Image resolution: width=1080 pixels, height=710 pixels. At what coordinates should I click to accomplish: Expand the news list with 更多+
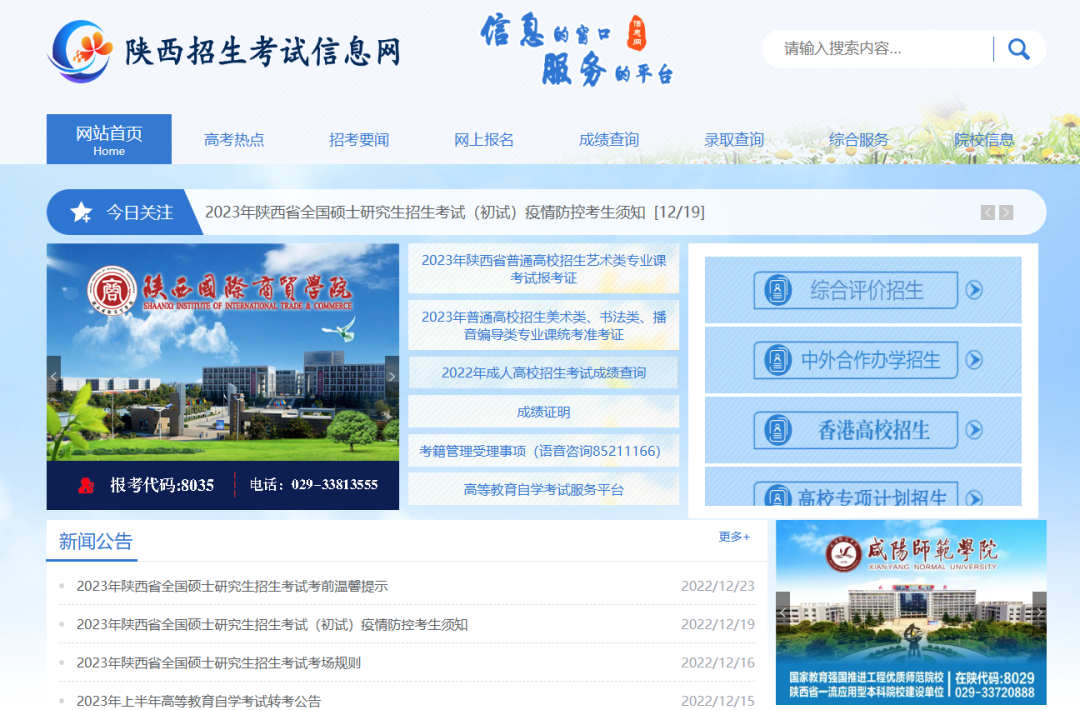[x=734, y=536]
